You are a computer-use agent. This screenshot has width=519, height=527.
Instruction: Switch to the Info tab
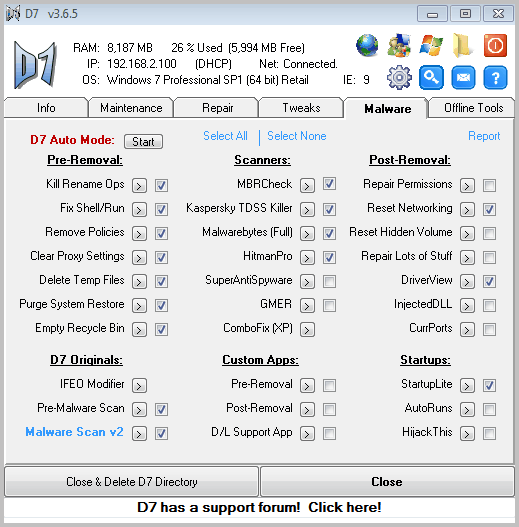tap(46, 108)
